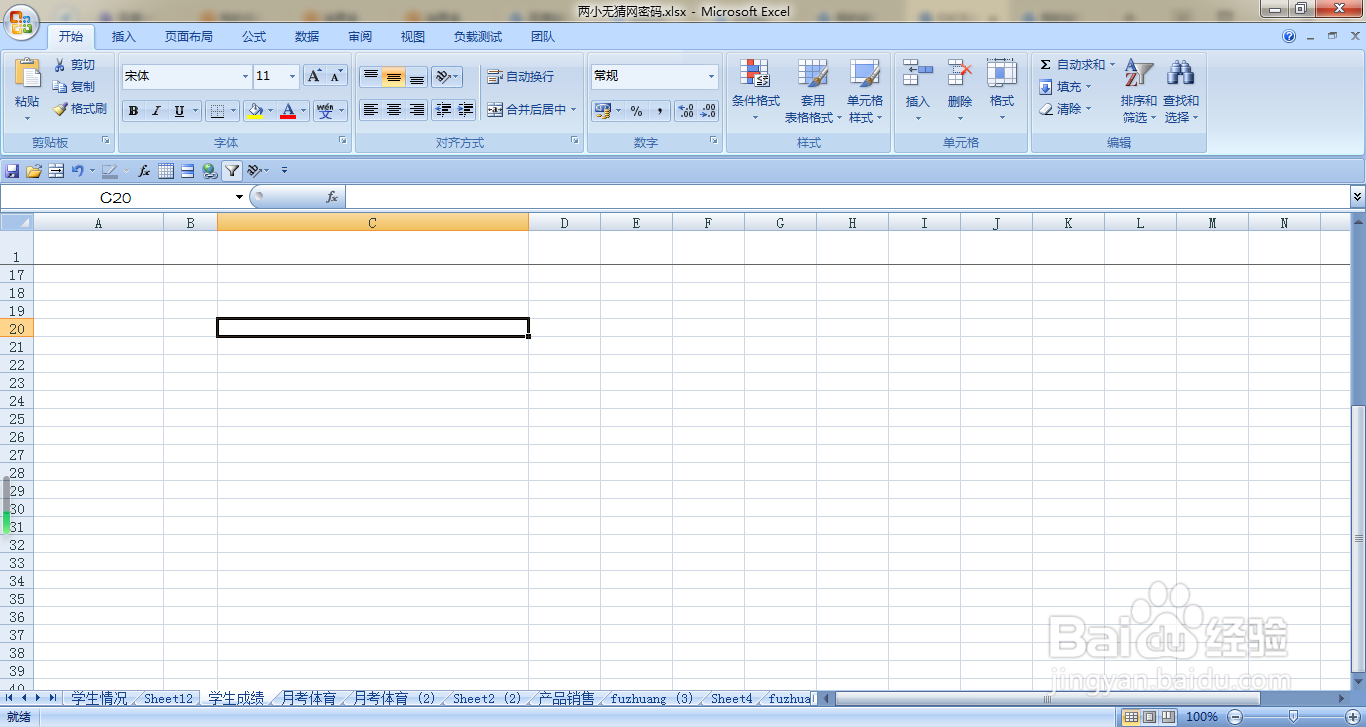Click the fx icon in quick access toolbar
The image size is (1366, 727).
click(144, 171)
